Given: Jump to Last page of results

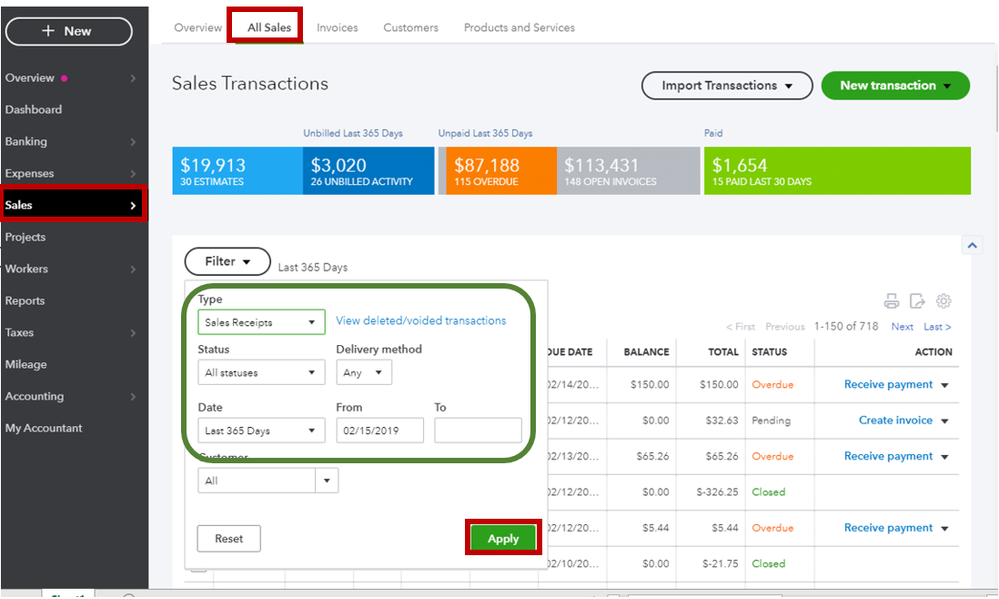Looking at the screenshot, I should pos(937,326).
